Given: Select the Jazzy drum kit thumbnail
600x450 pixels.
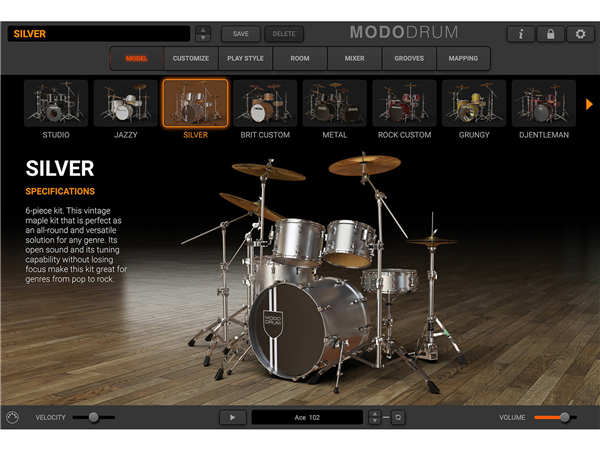Looking at the screenshot, I should point(126,103).
